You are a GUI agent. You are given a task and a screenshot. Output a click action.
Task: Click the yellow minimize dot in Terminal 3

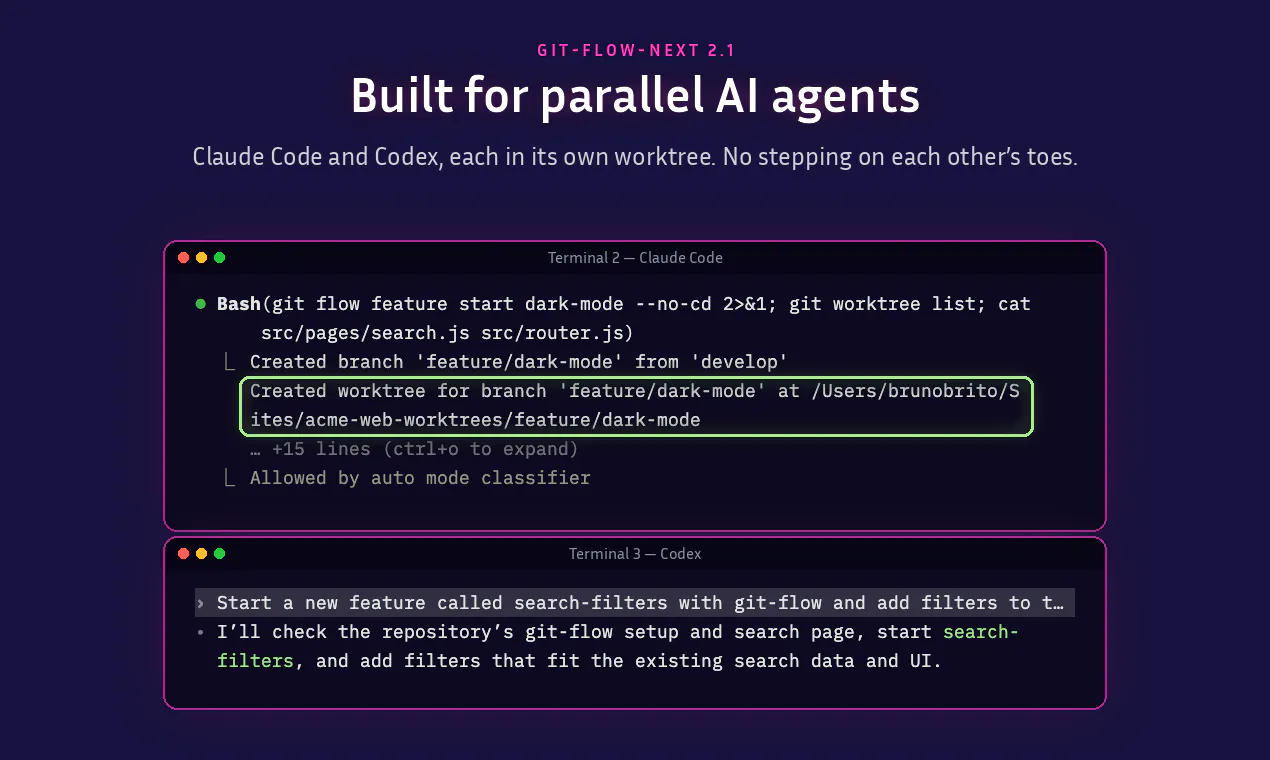point(202,554)
